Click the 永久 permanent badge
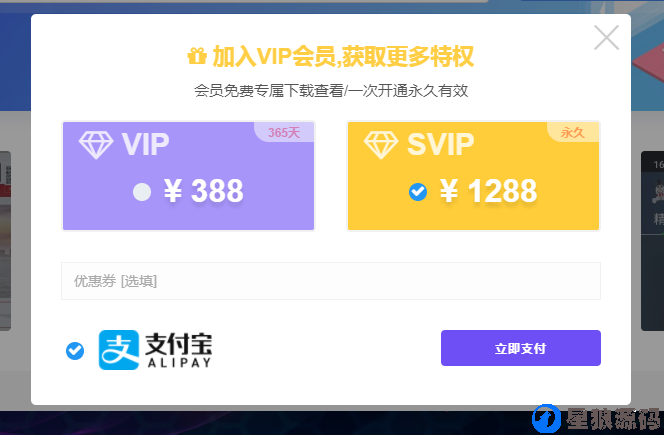The width and height of the screenshot is (664, 435). pos(573,133)
